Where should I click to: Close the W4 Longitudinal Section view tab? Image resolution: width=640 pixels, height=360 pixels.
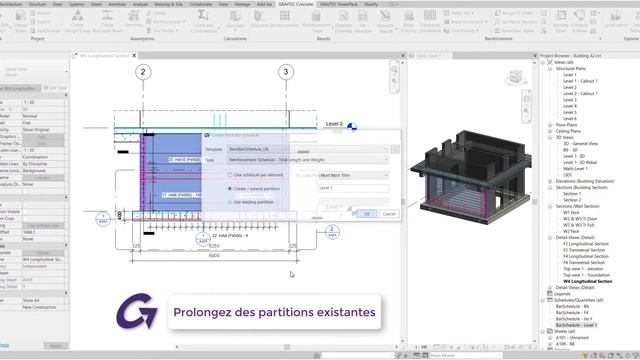pos(134,56)
